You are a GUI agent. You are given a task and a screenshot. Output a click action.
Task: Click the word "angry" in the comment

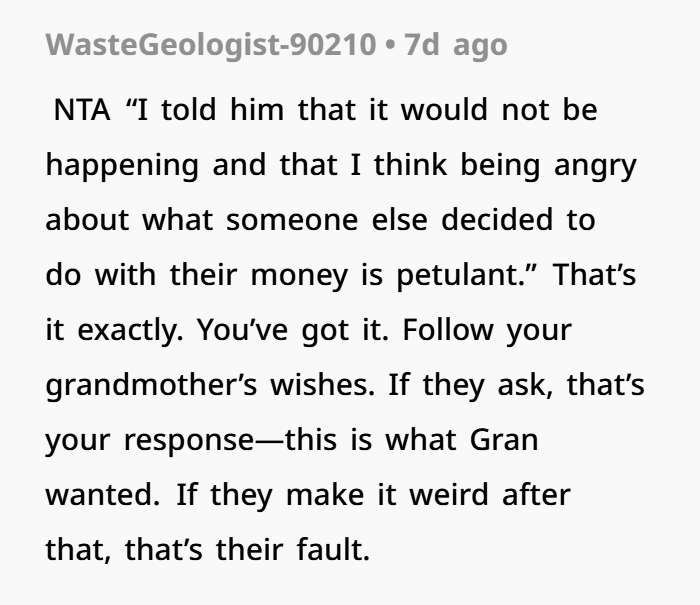coord(596,166)
